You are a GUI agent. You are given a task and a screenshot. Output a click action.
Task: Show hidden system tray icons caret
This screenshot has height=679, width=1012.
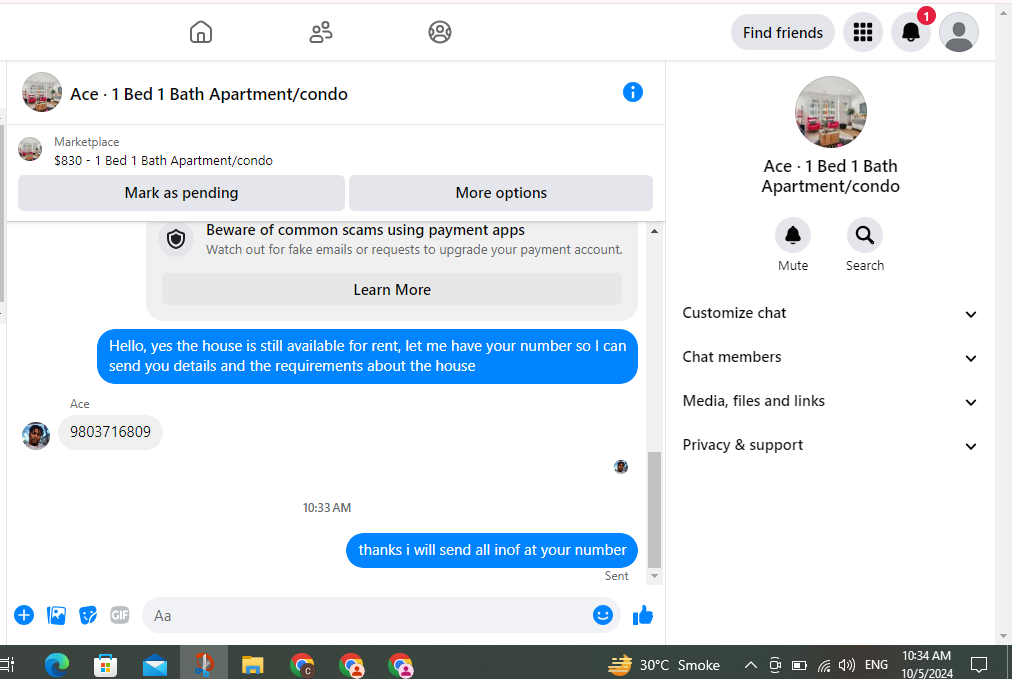pos(751,664)
